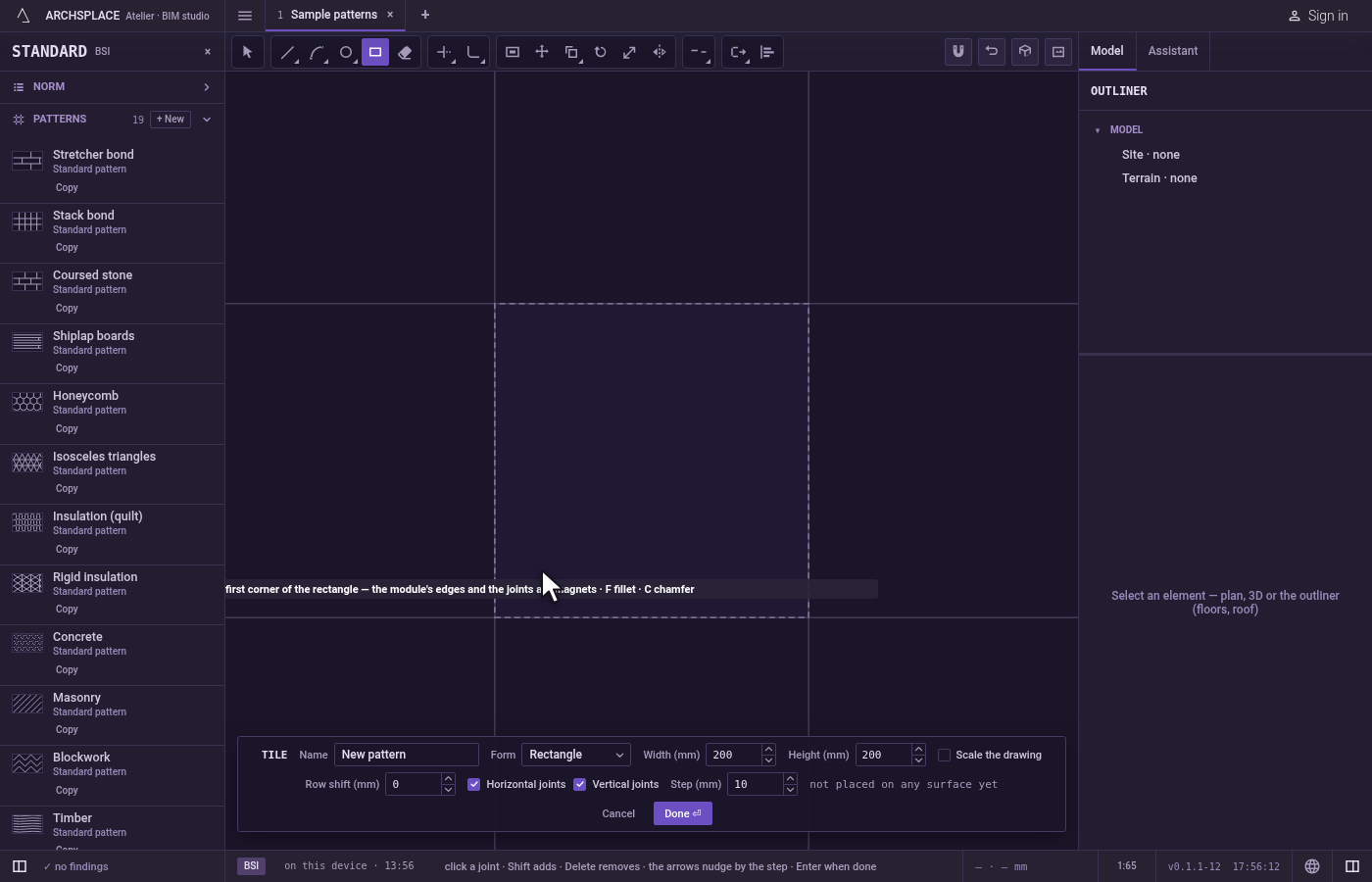Click the Step (mm) input field
The height and width of the screenshot is (882, 1372).
tap(755, 784)
